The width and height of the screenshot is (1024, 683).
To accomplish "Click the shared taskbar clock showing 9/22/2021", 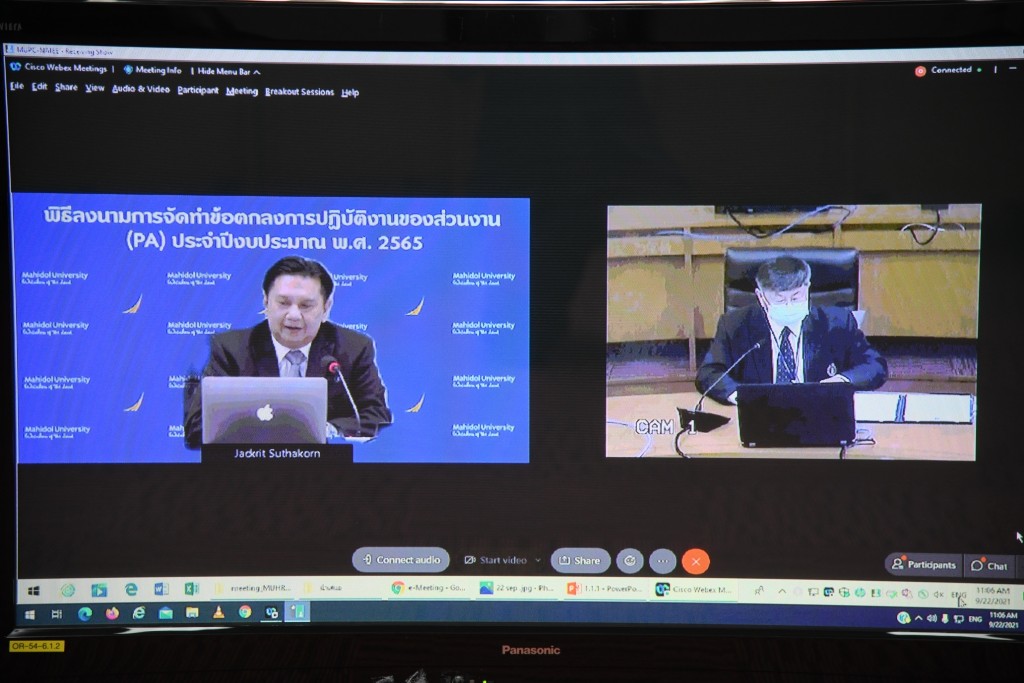I will [x=993, y=596].
